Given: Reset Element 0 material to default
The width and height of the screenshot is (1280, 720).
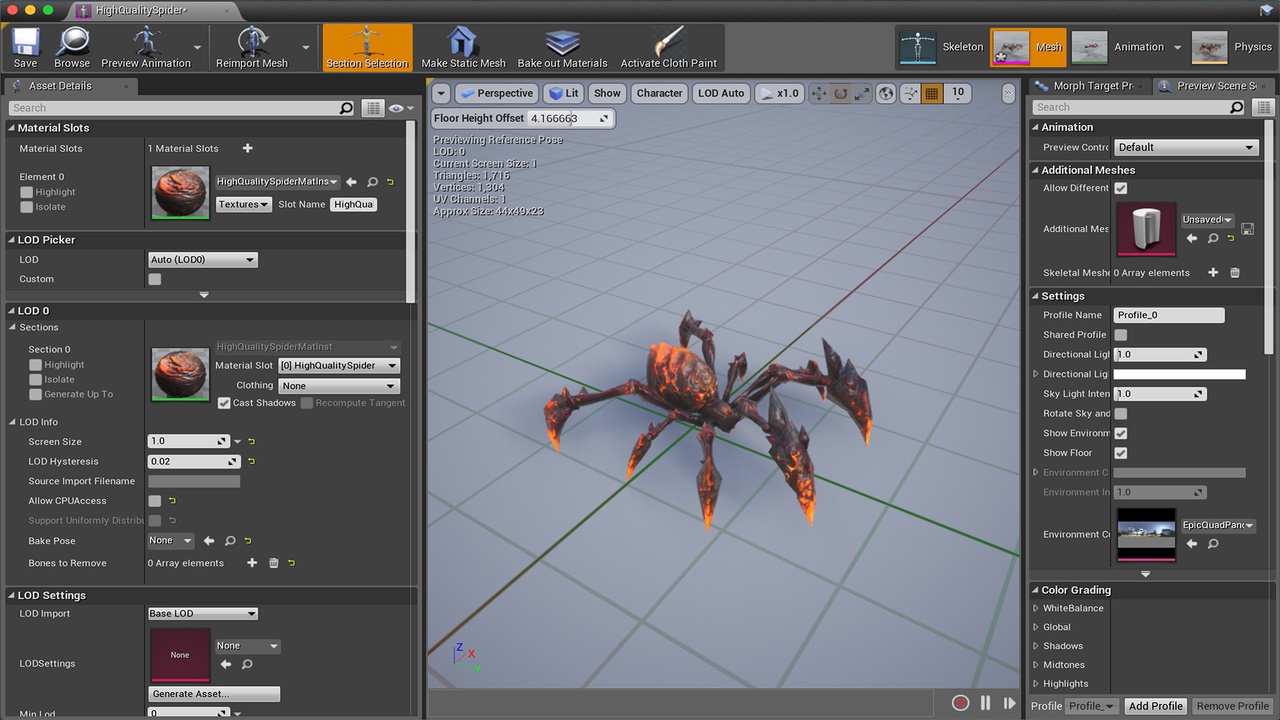Looking at the screenshot, I should pos(391,182).
